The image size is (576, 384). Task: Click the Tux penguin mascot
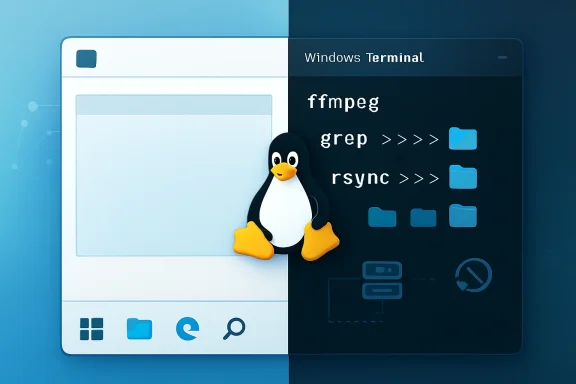point(286,197)
